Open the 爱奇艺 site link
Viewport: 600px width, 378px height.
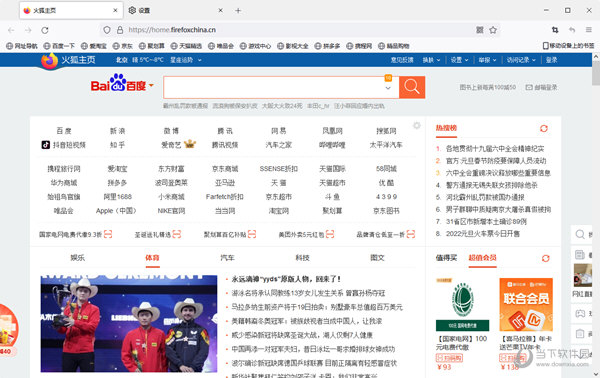(171, 145)
